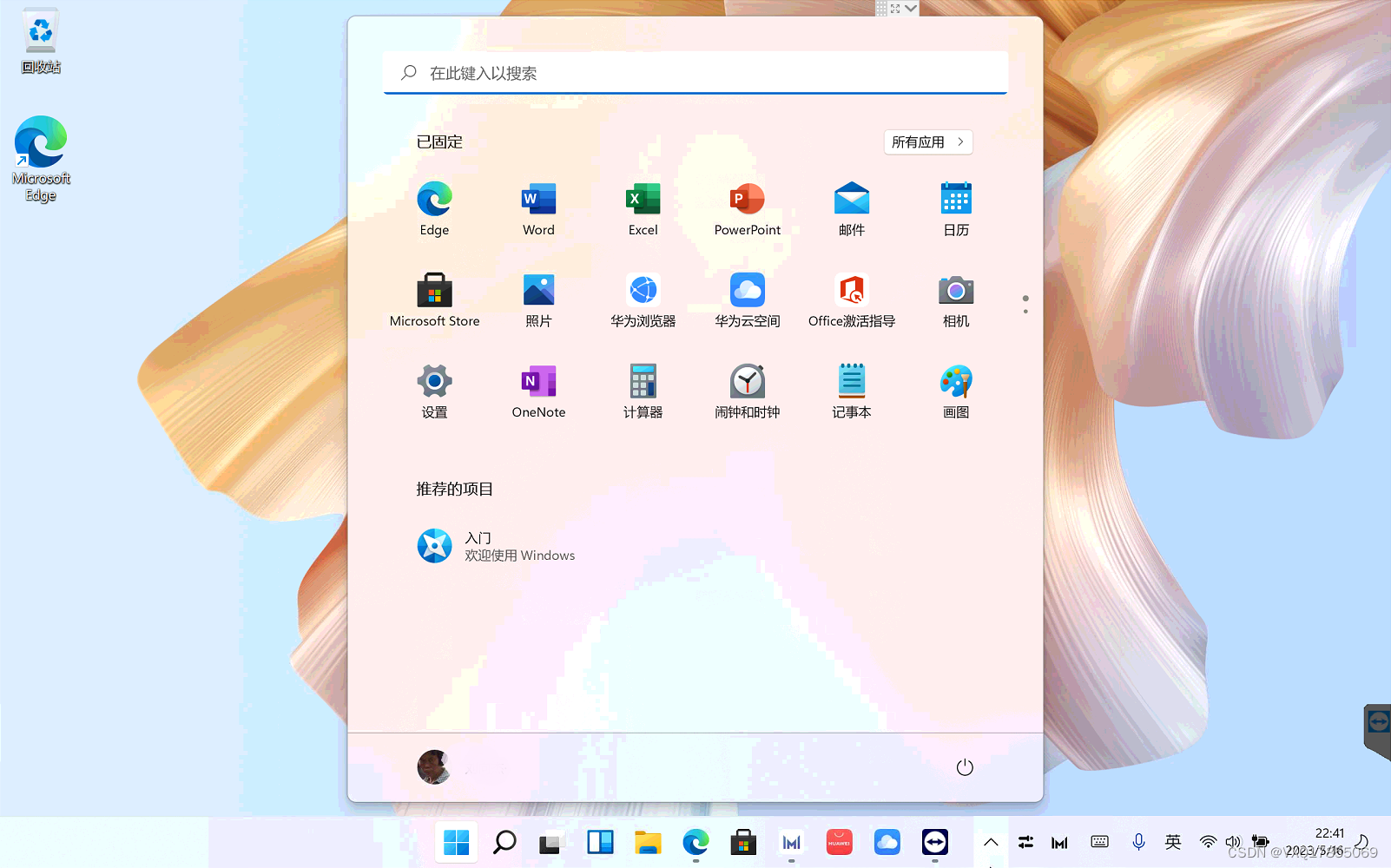1391x868 pixels.
Task: Expand the 所有应用 all apps list
Action: pos(927,141)
